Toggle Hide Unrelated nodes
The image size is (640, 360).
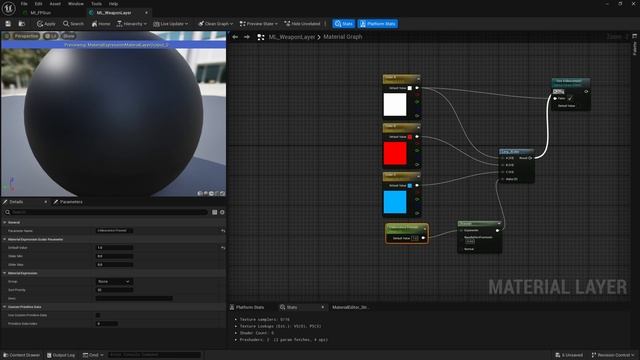click(x=302, y=24)
